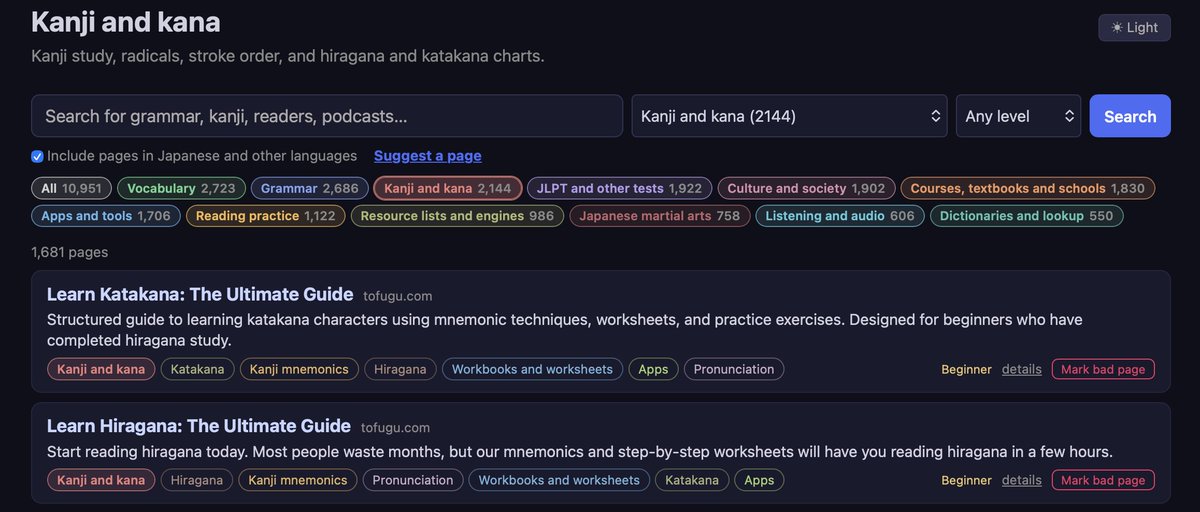Switch to Light theme
The height and width of the screenshot is (512, 1200).
point(1134,28)
